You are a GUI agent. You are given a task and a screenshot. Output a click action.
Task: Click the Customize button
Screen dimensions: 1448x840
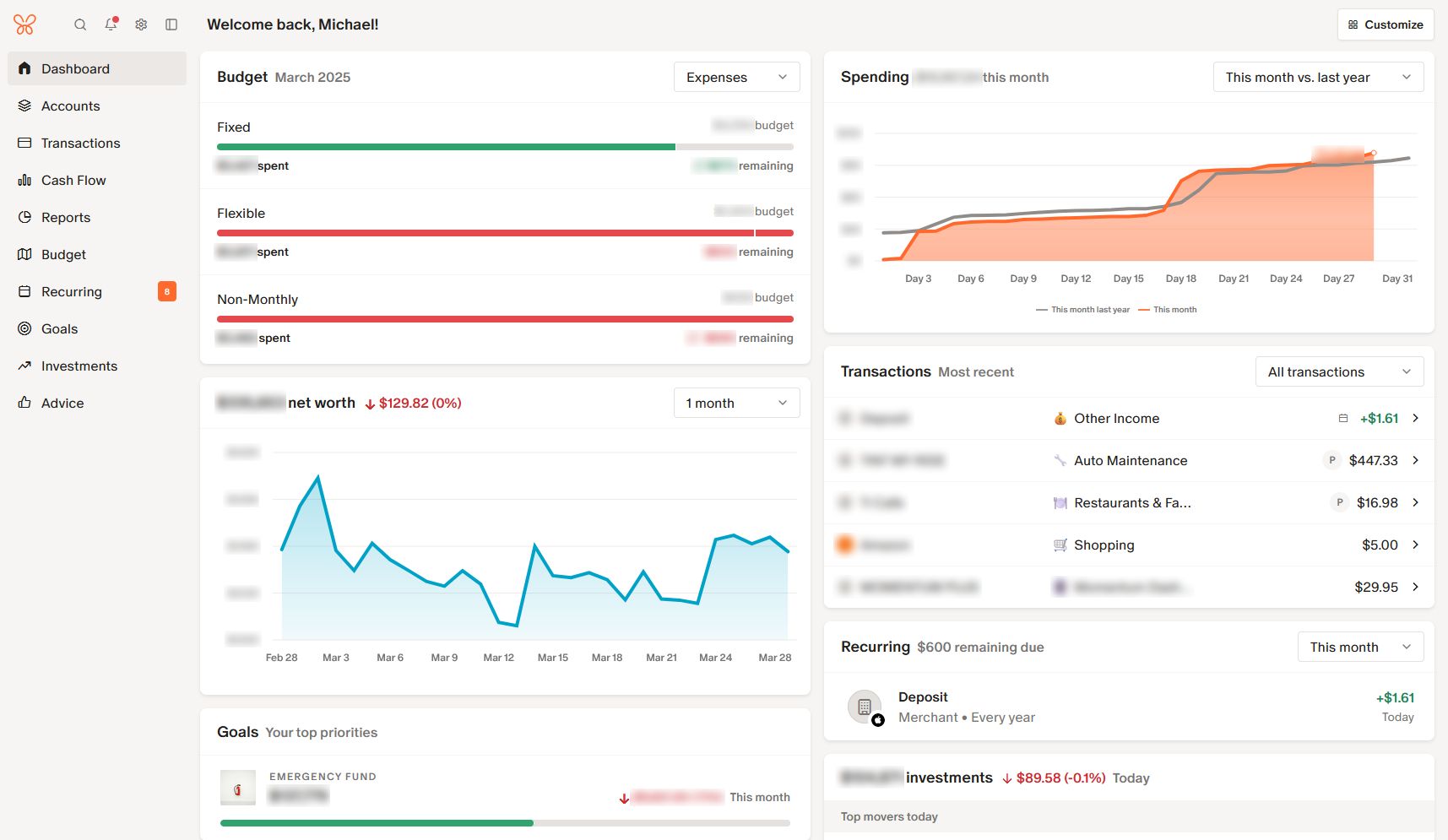point(1386,24)
